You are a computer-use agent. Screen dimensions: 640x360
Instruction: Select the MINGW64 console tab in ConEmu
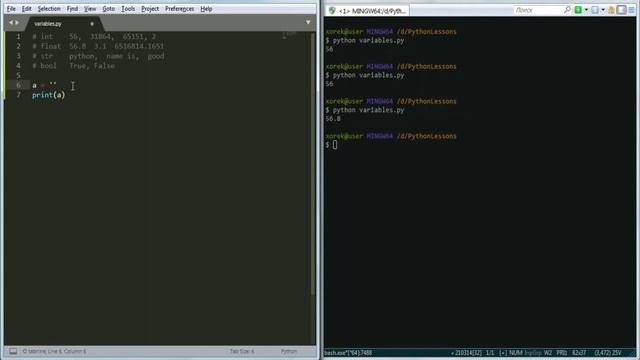(367, 11)
